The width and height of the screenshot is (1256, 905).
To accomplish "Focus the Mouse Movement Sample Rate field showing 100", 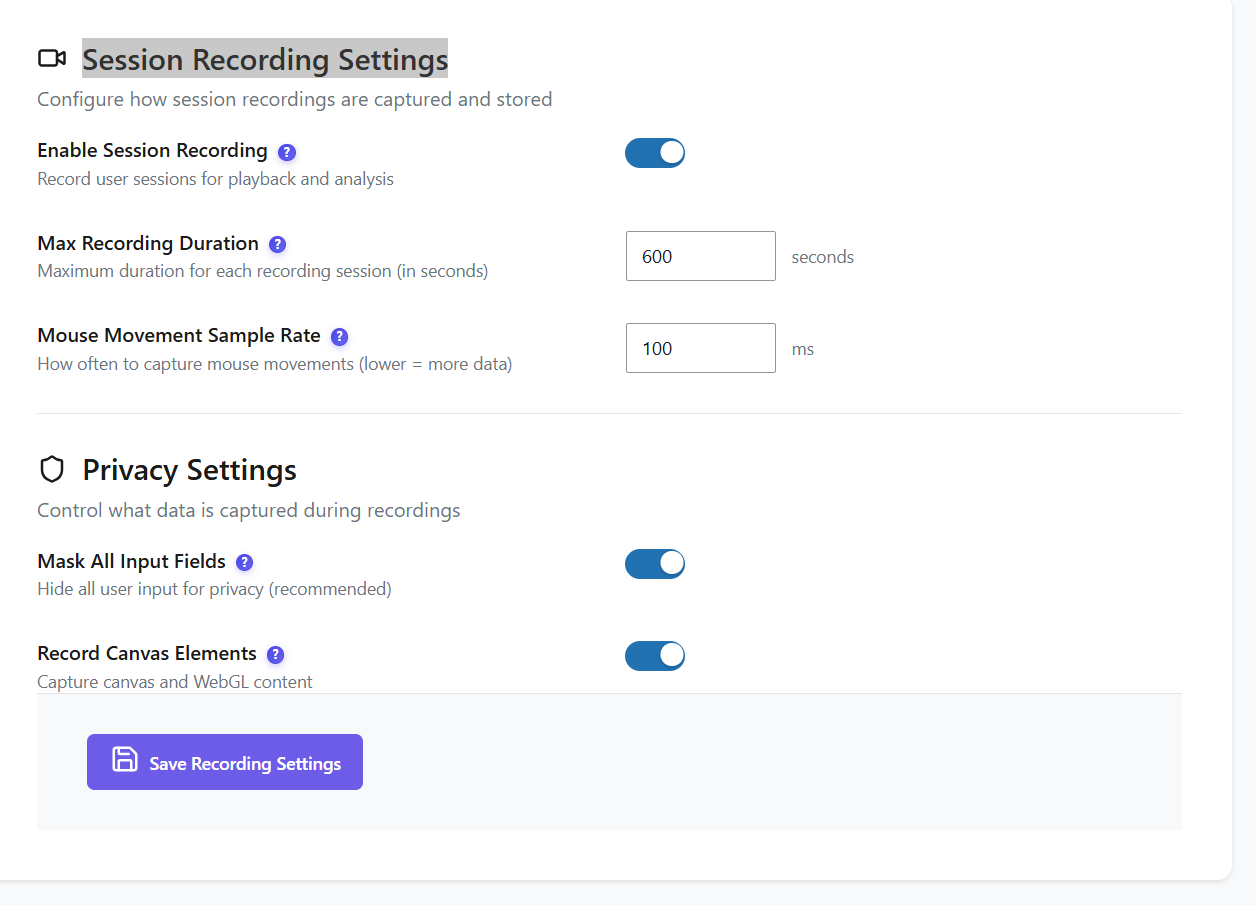I will 701,348.
